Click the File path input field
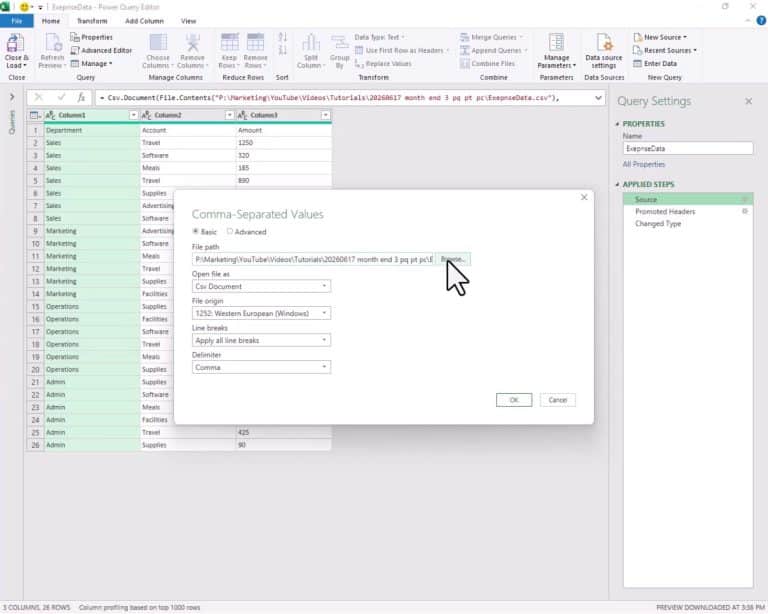The image size is (768, 614). coord(313,260)
